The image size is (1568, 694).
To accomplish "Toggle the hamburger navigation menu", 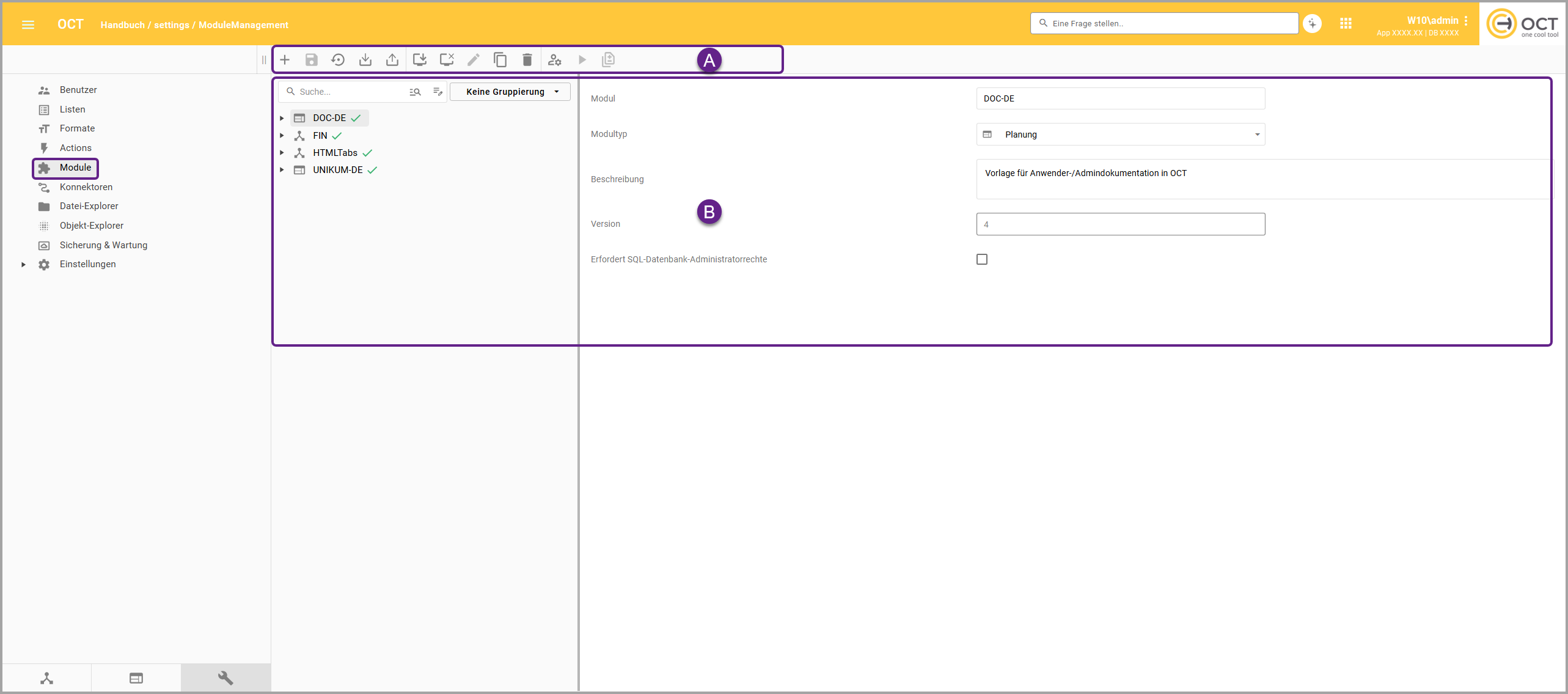I will point(28,24).
